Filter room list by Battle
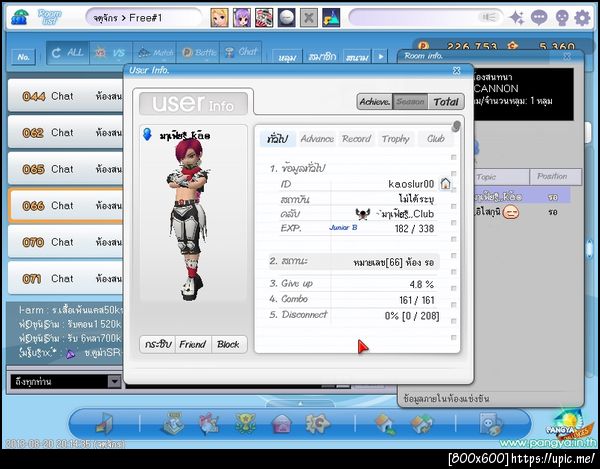The width and height of the screenshot is (600, 469). click(x=198, y=52)
